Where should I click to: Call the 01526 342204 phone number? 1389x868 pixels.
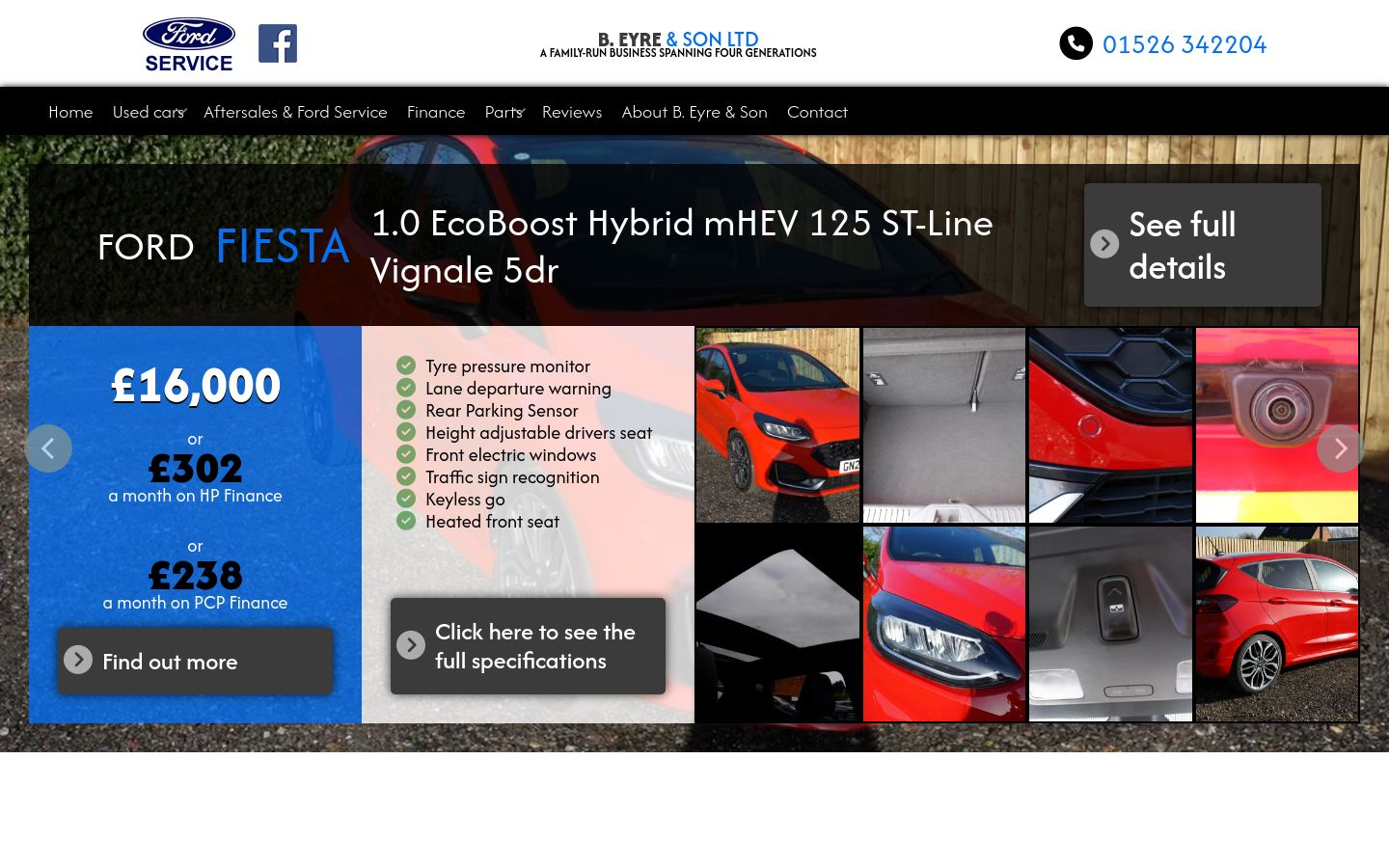(x=1185, y=44)
